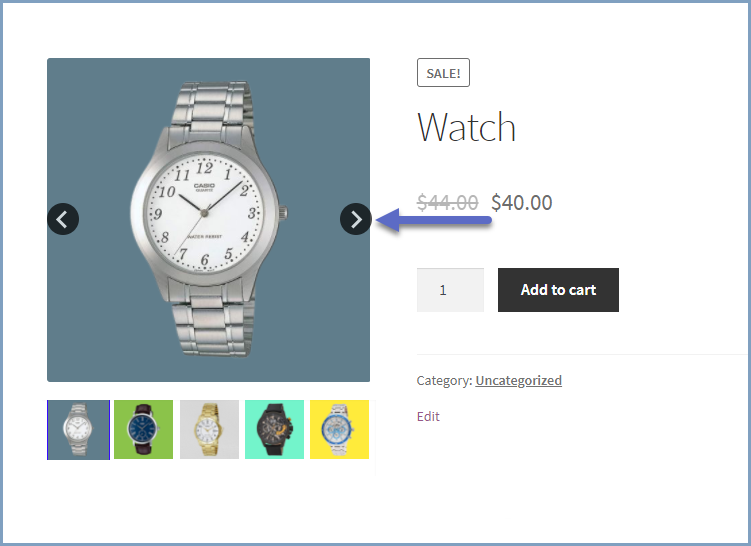Click the Watch product title

pyautogui.click(x=467, y=127)
